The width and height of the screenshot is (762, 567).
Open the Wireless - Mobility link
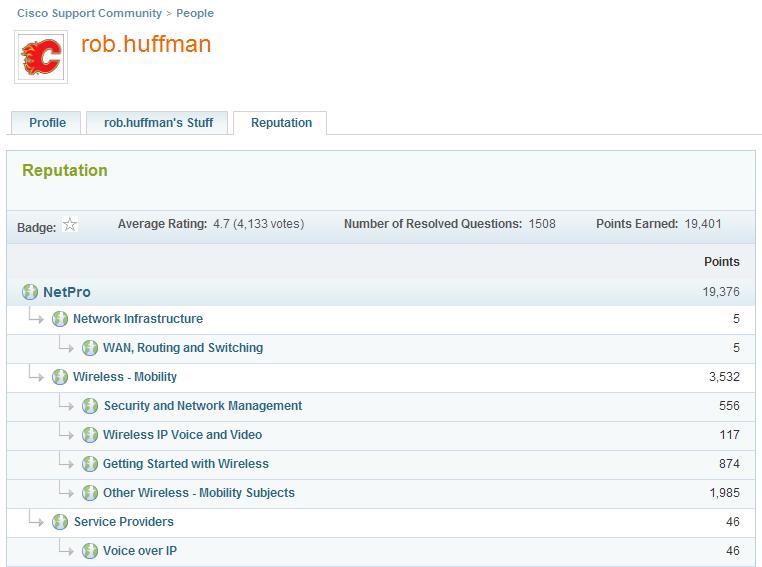click(125, 377)
